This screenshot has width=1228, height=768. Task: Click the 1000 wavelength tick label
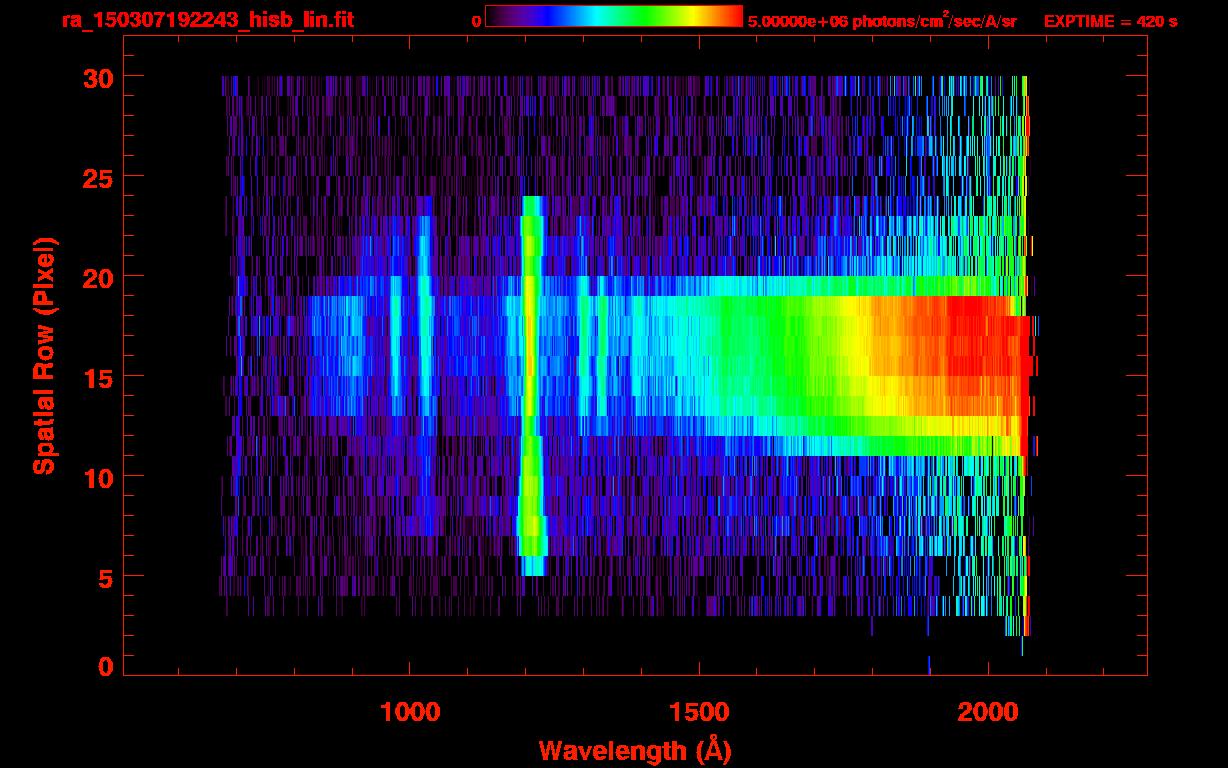410,712
